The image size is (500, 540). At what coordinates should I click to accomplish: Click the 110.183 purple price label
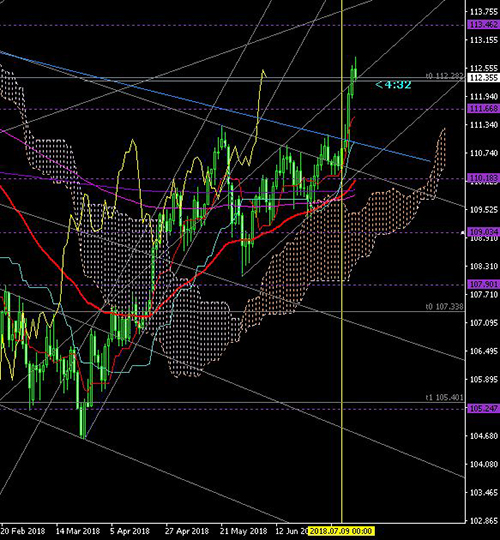[x=483, y=178]
